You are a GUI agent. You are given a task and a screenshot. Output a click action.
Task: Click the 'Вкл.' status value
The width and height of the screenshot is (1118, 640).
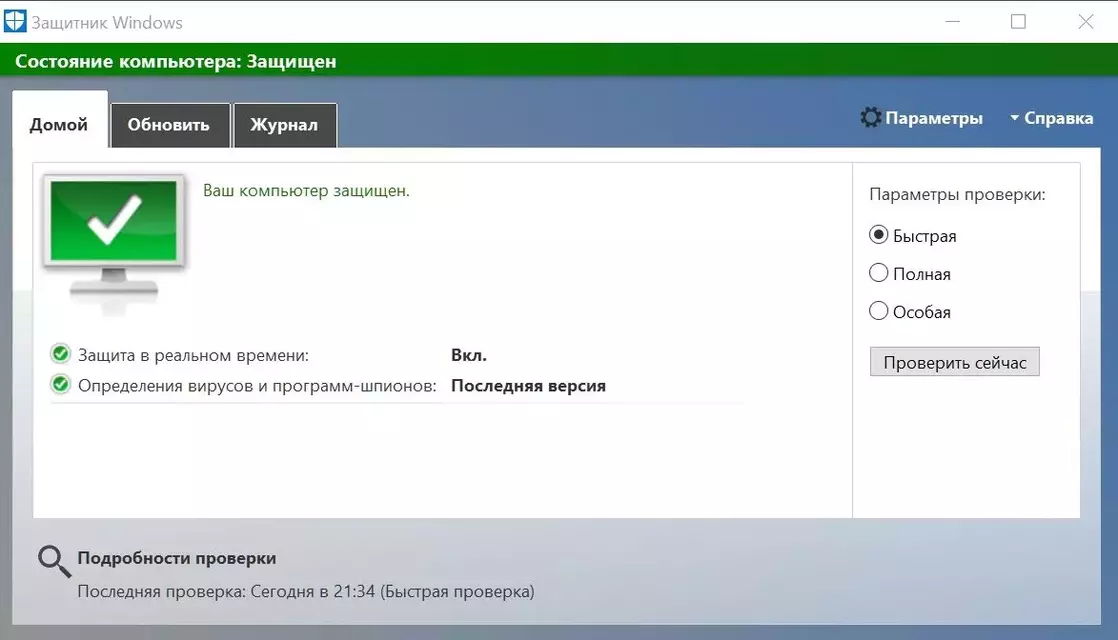click(469, 355)
